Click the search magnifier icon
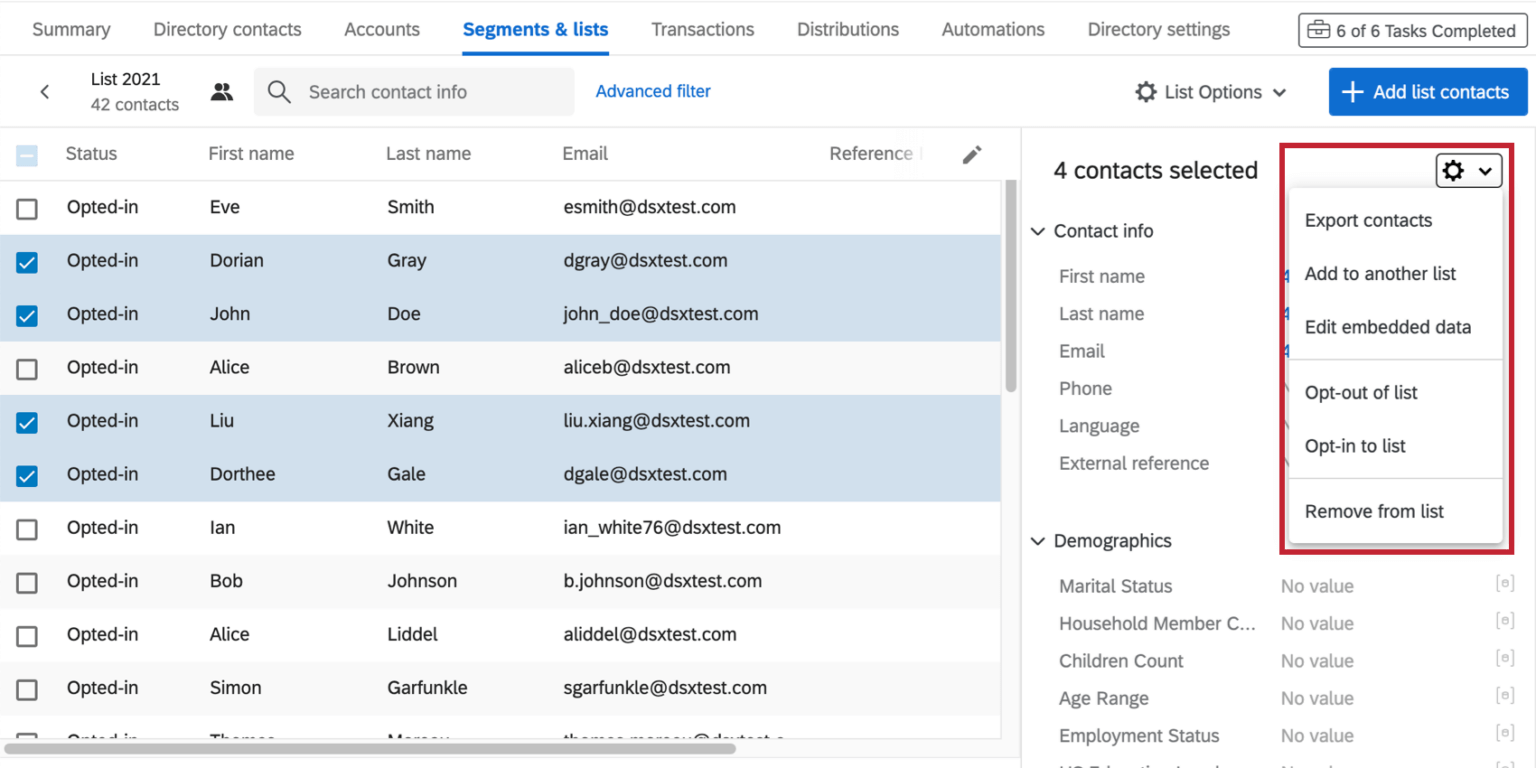1536x768 pixels. pyautogui.click(x=281, y=91)
